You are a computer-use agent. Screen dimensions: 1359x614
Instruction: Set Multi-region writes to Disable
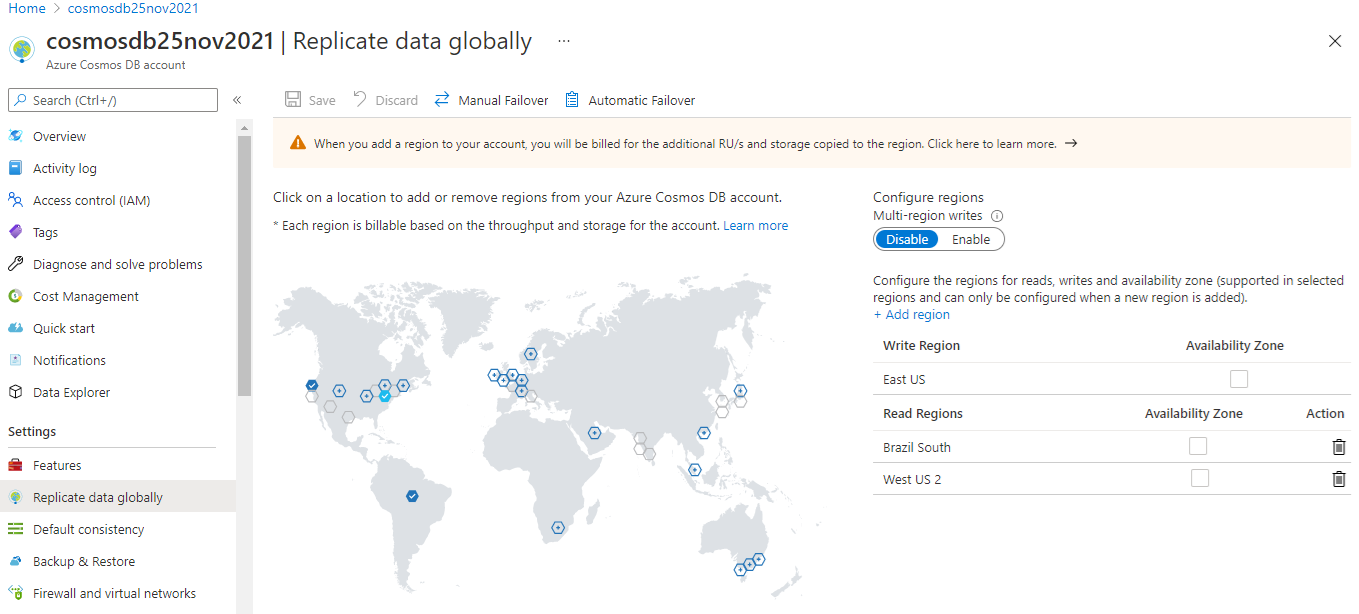[907, 239]
